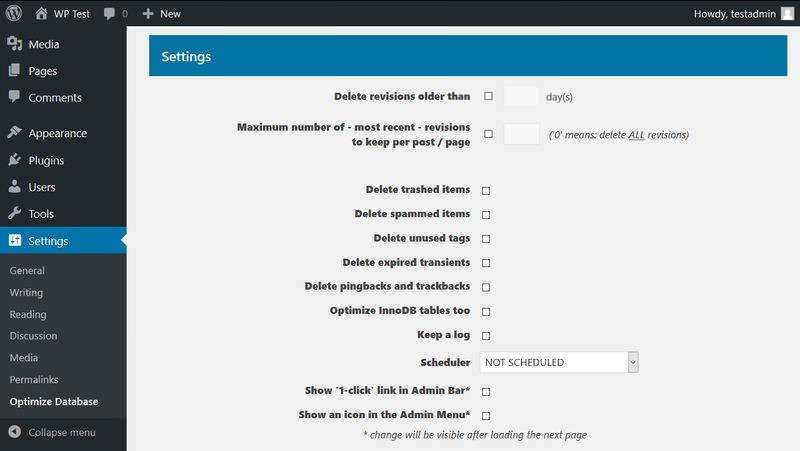Screen dimensions: 800x451
Task: Click the plus icon next to New
Action: (x=148, y=14)
